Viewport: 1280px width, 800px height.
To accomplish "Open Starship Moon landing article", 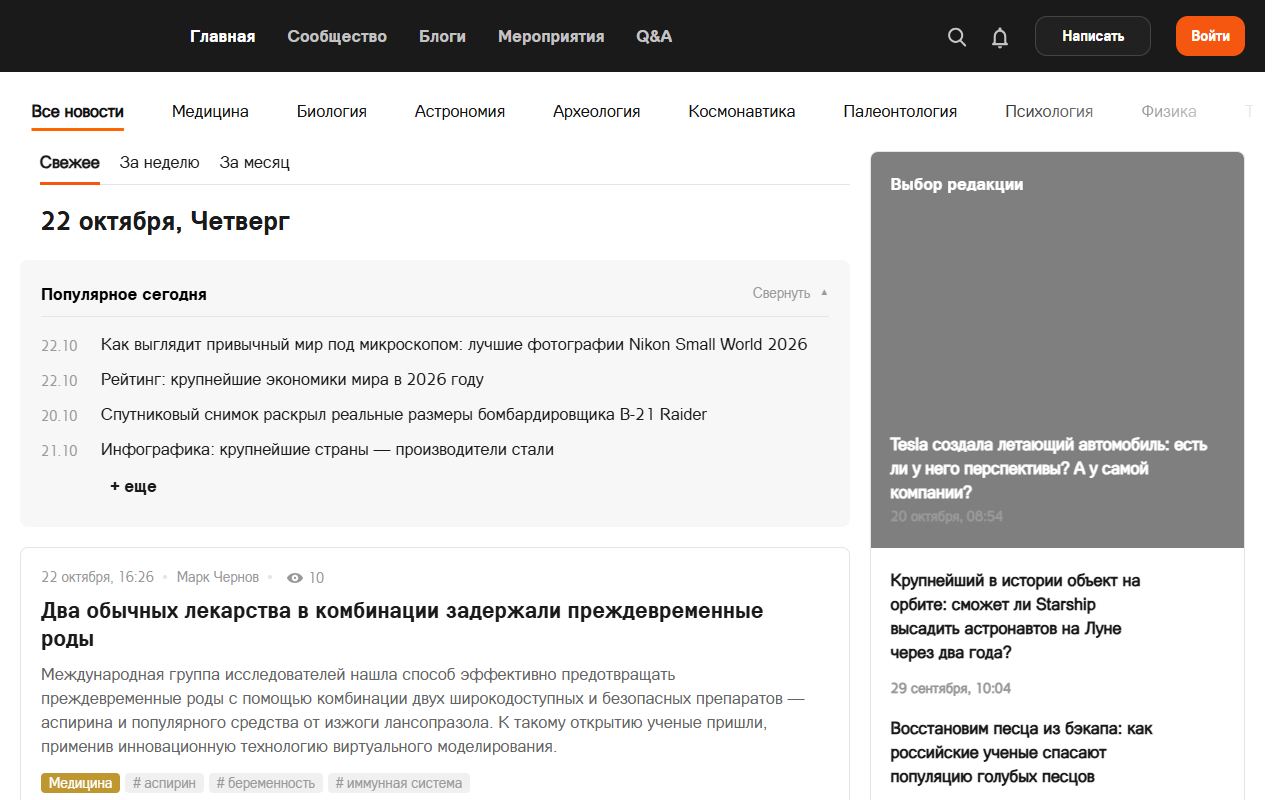I will click(1015, 616).
